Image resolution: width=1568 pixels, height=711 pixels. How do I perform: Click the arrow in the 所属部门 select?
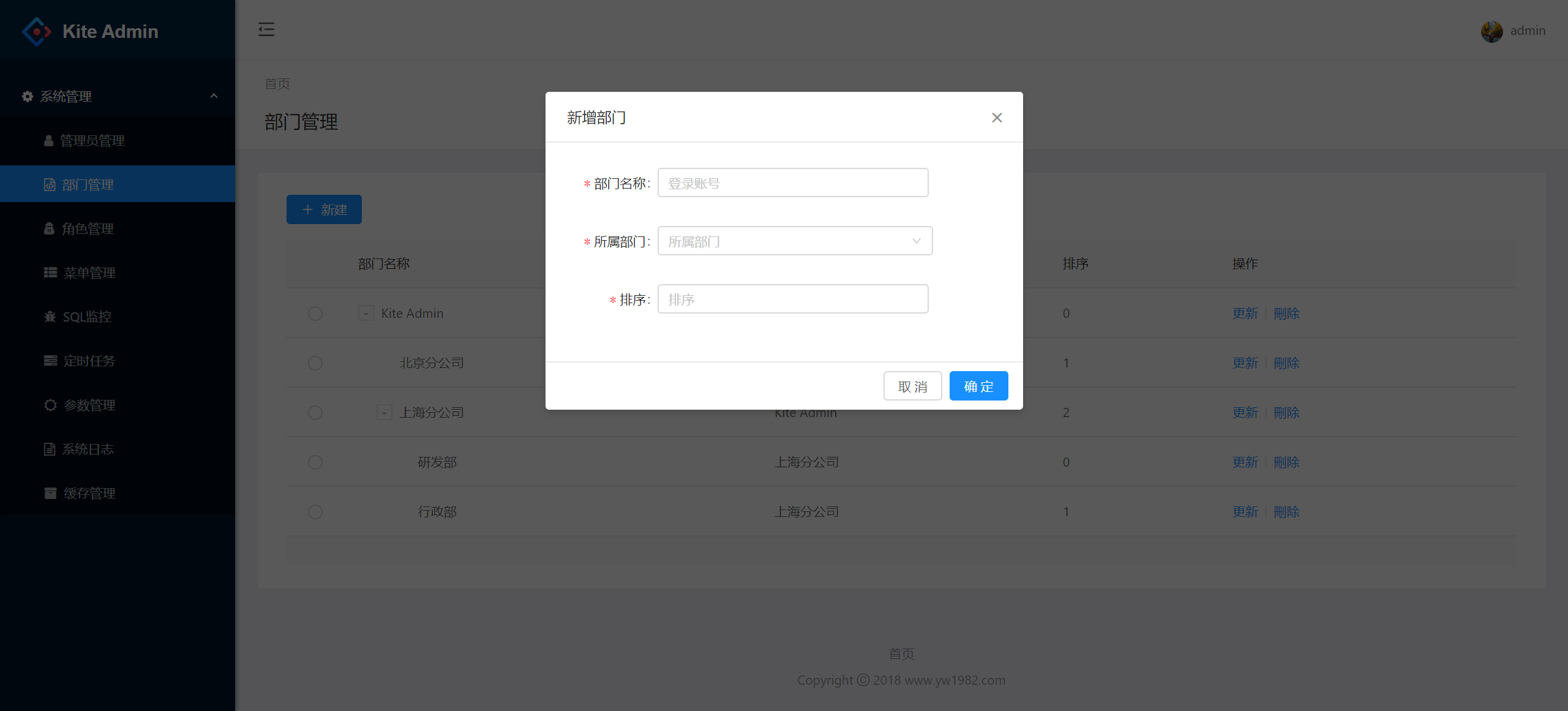(916, 241)
